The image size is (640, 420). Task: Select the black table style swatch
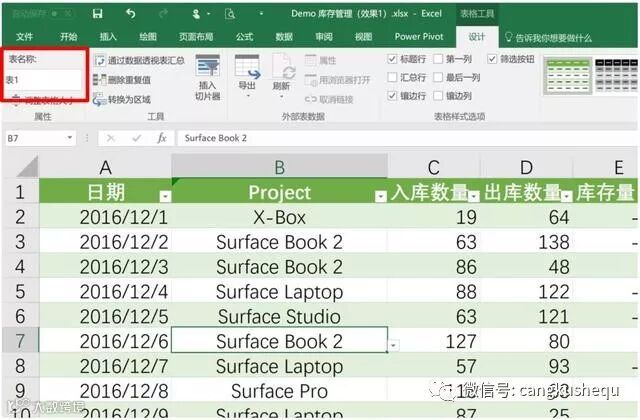click(617, 76)
